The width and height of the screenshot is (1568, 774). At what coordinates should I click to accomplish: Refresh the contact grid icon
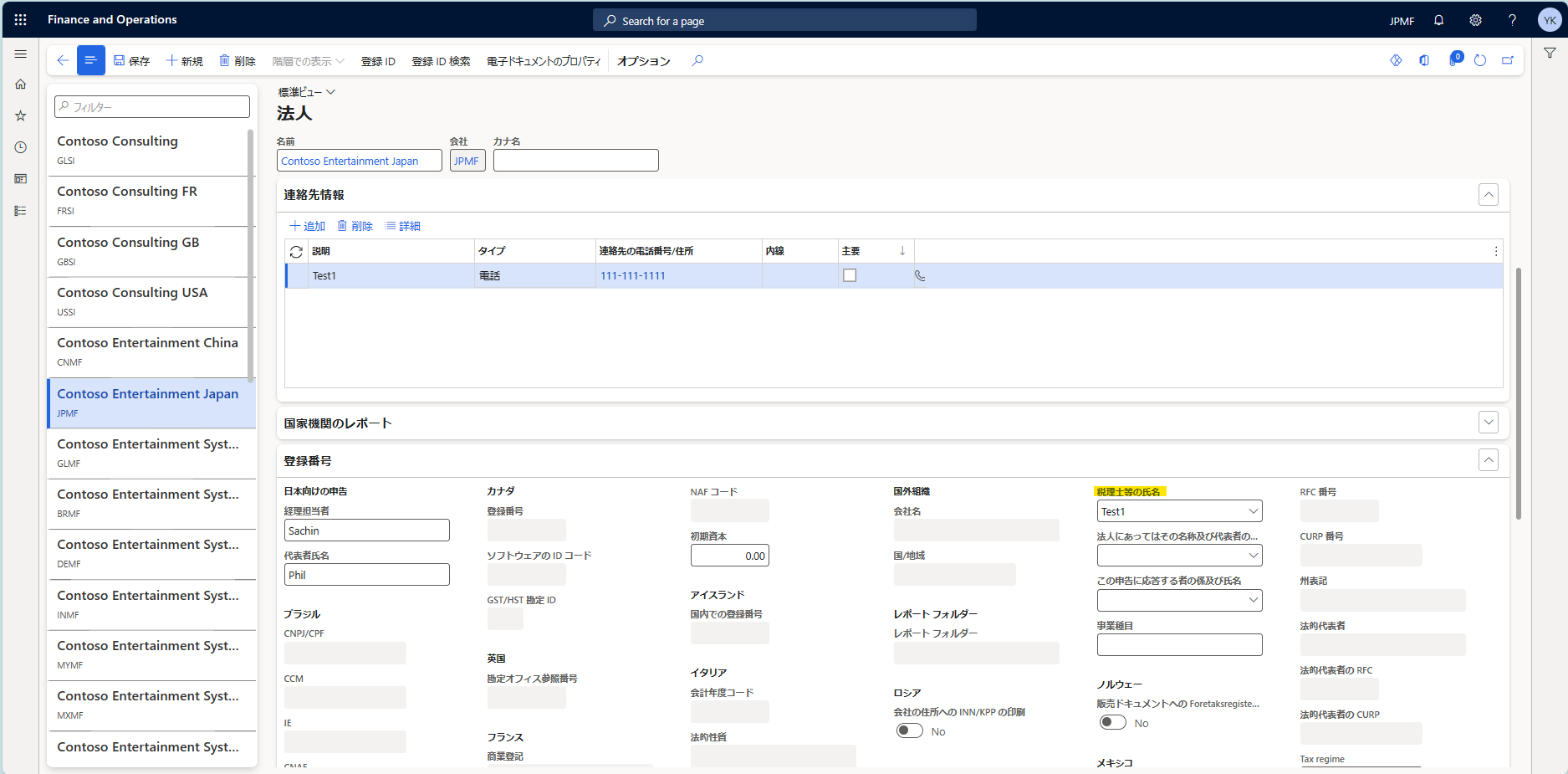[x=296, y=251]
